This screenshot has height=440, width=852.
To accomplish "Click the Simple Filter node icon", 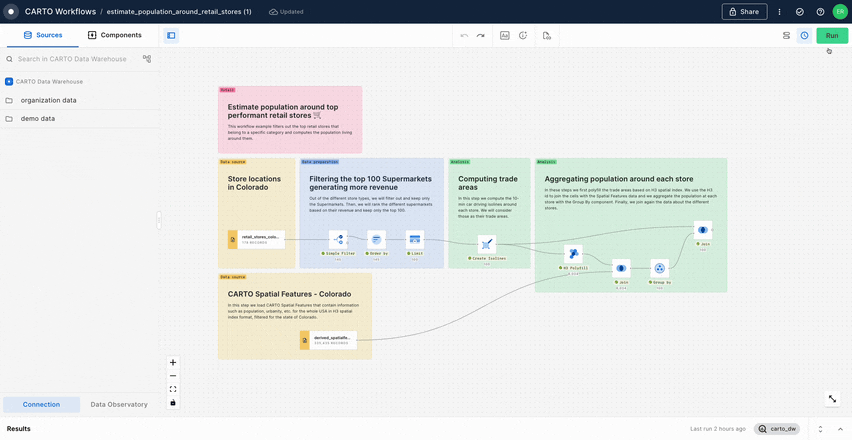I will pyautogui.click(x=338, y=240).
